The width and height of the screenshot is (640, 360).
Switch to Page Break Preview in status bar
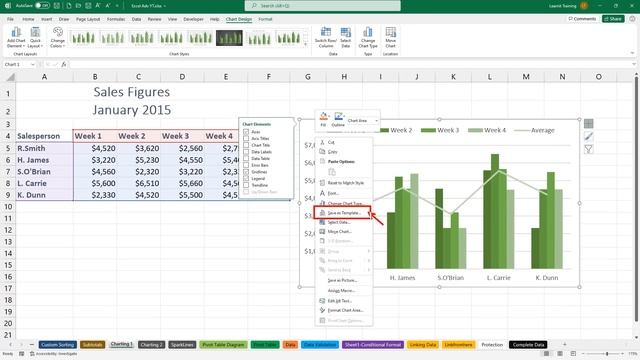click(573, 353)
